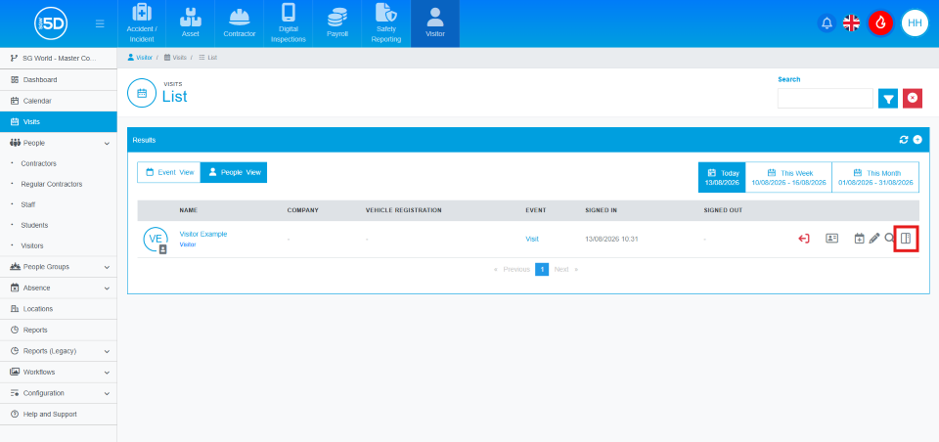Open the Payroll module
This screenshot has width=939, height=442.
click(x=337, y=23)
